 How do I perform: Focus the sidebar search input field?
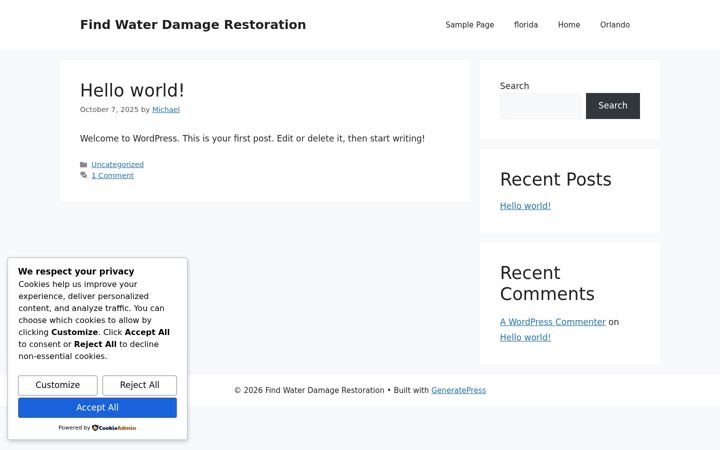(540, 106)
